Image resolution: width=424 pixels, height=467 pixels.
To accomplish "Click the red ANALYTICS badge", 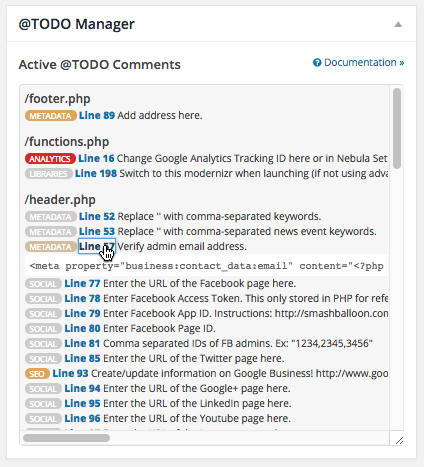I will point(50,159).
